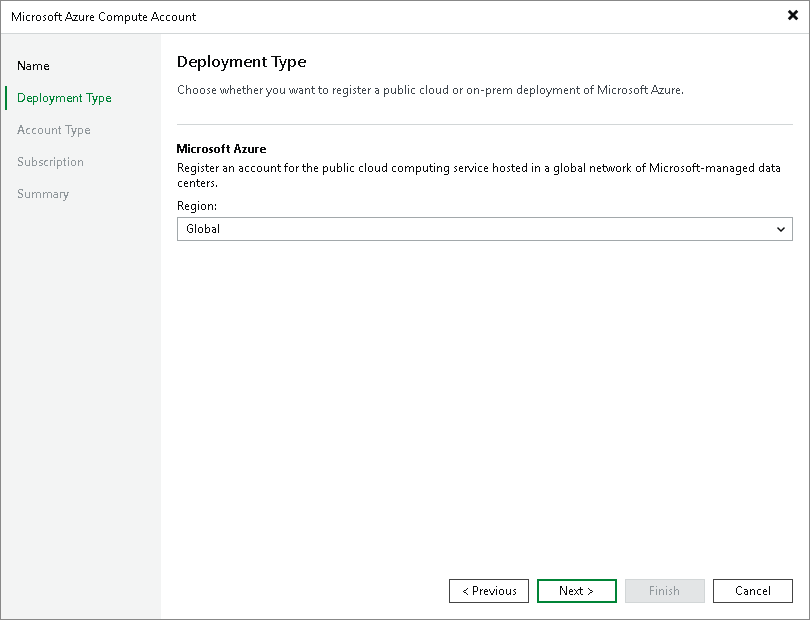Open the Summary step
Viewport: 810px width, 620px height.
click(43, 194)
